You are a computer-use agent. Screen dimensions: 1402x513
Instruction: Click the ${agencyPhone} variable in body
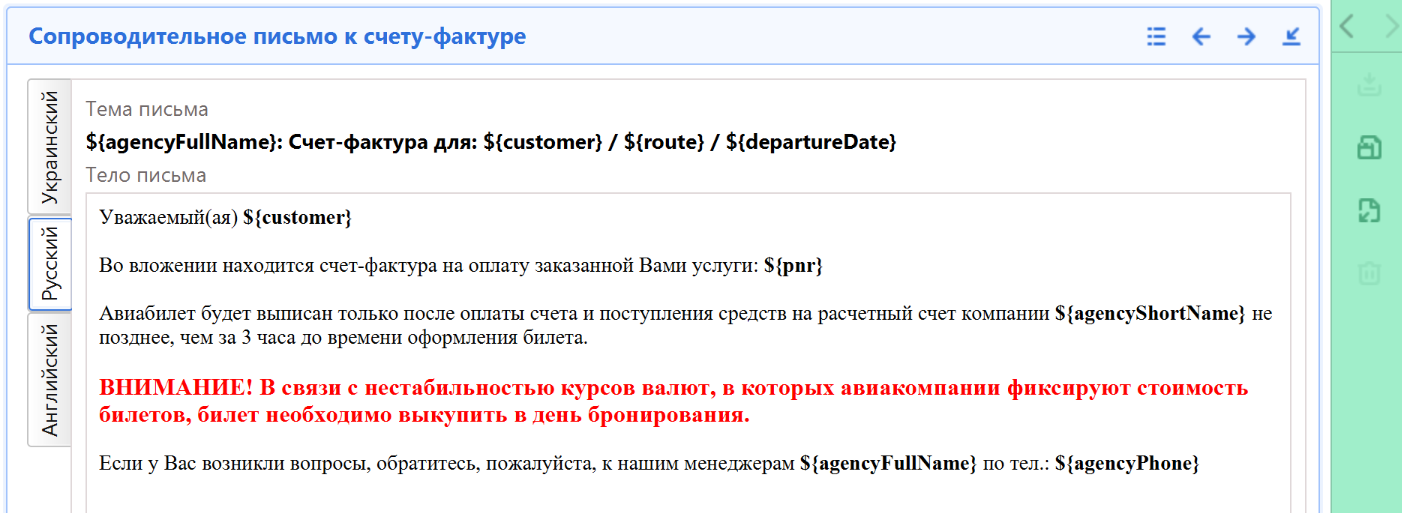pyautogui.click(x=1126, y=463)
